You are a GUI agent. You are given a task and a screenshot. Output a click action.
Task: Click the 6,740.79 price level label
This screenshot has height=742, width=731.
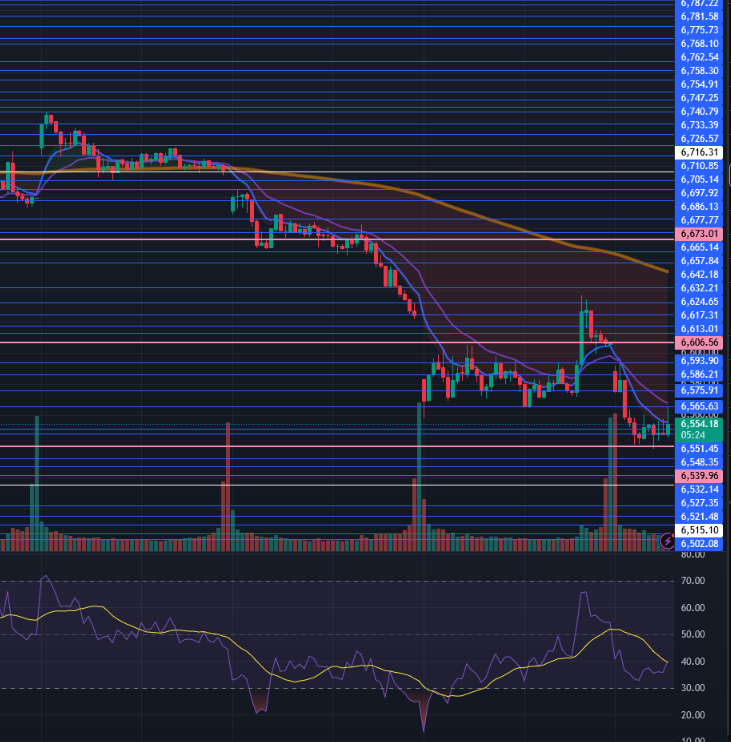(x=699, y=112)
